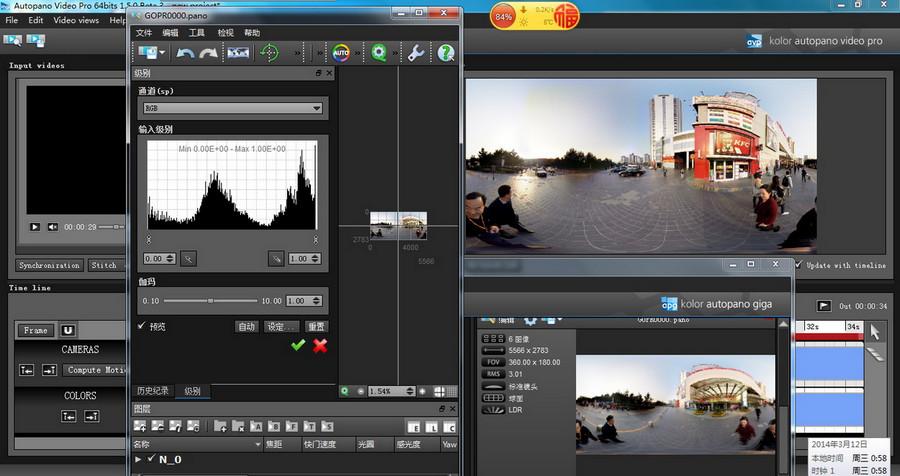Click the 设定... button

coord(281,326)
